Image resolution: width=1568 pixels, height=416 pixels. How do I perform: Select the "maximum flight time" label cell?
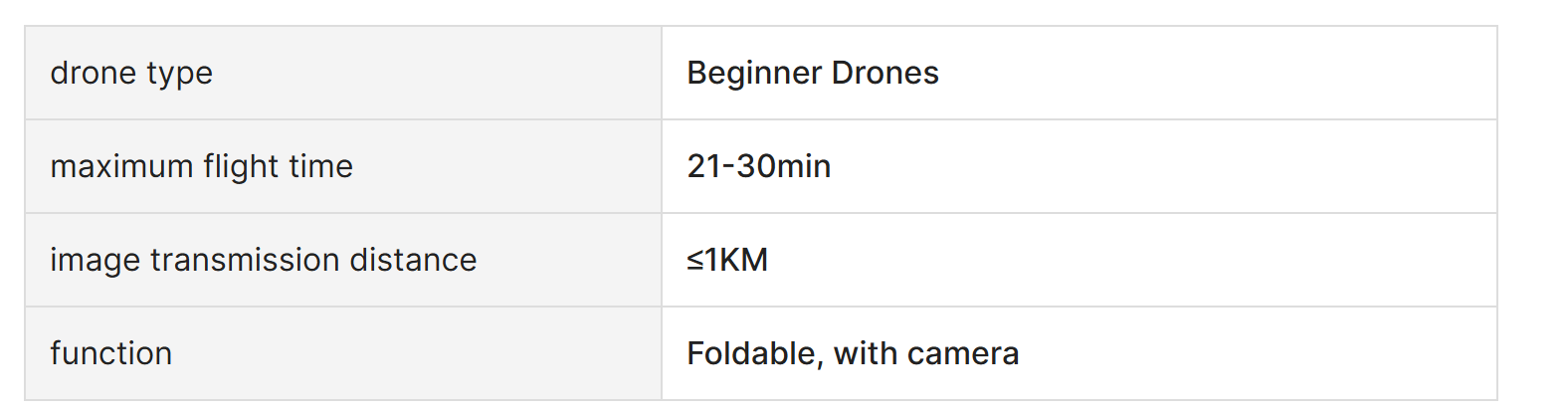pos(343,166)
